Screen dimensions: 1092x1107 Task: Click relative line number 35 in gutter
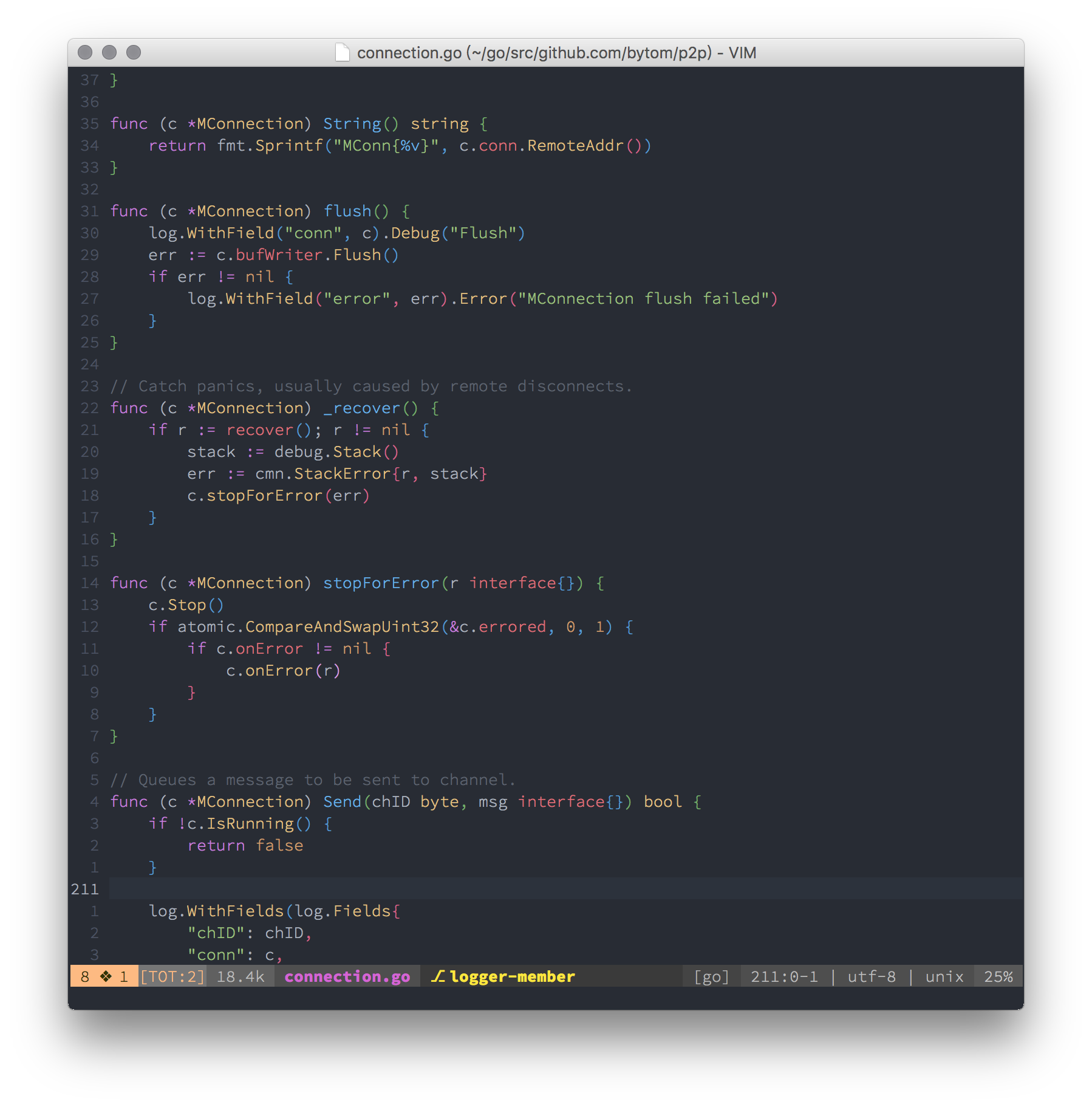[89, 123]
